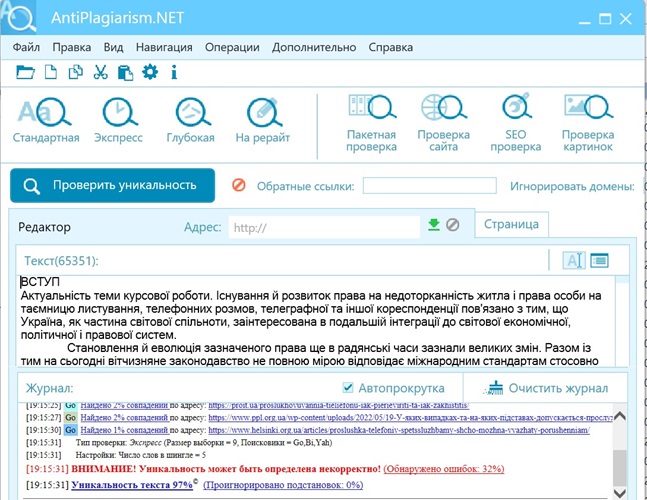Click Уникальность текста 97% link
647x500 pixels.
pos(132,485)
